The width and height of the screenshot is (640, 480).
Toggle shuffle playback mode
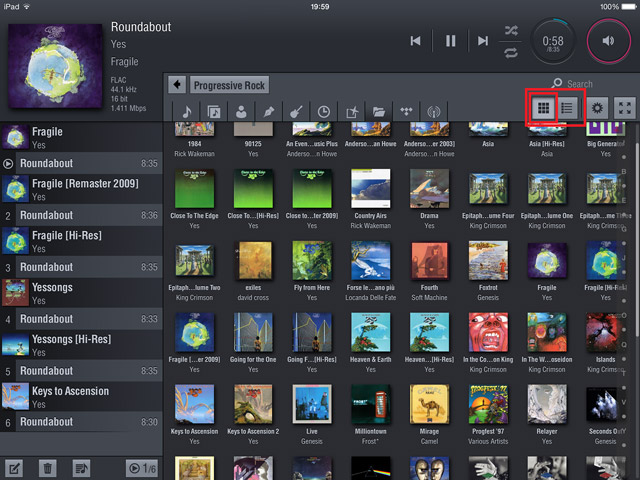[x=511, y=30]
